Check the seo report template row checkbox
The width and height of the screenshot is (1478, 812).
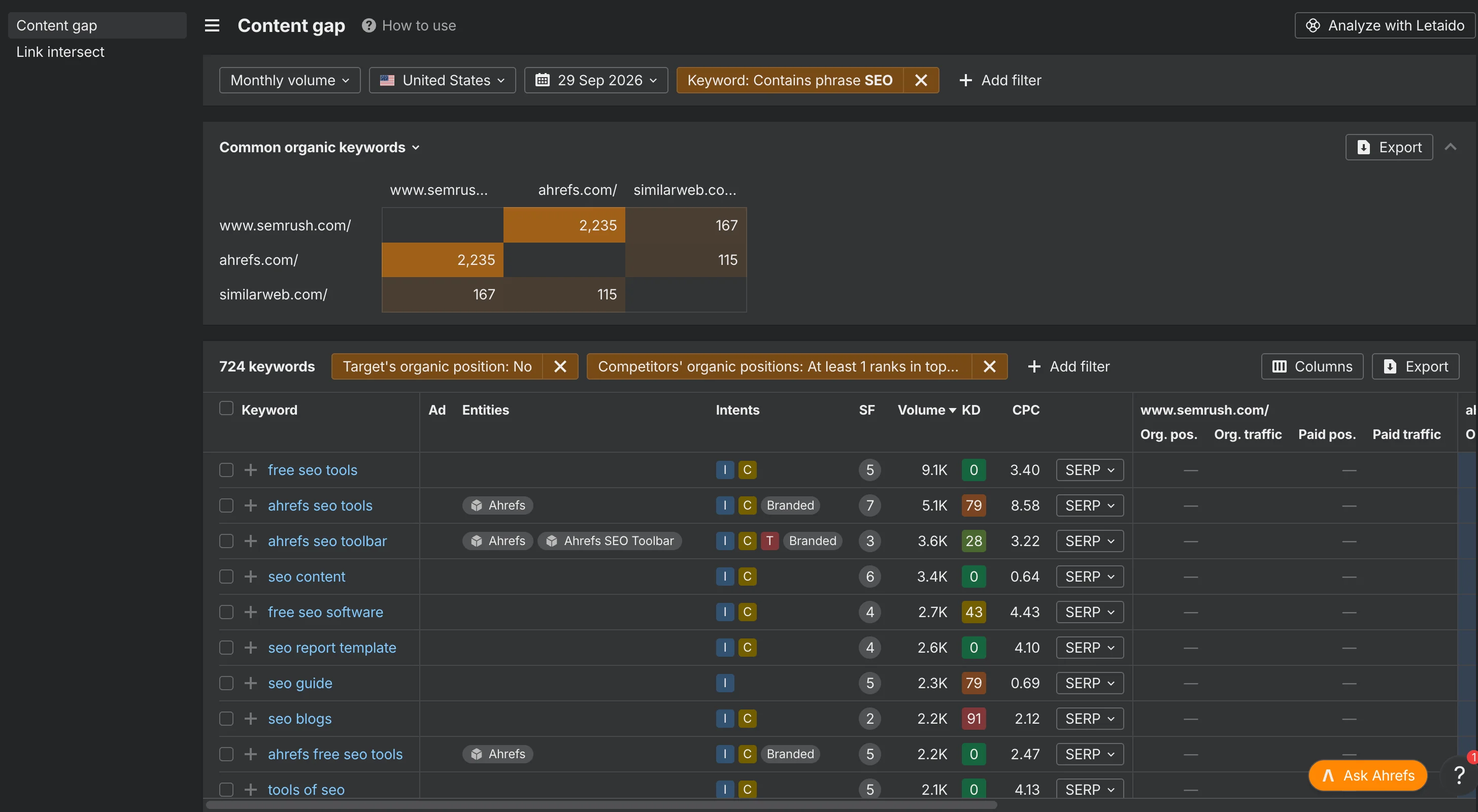point(226,647)
